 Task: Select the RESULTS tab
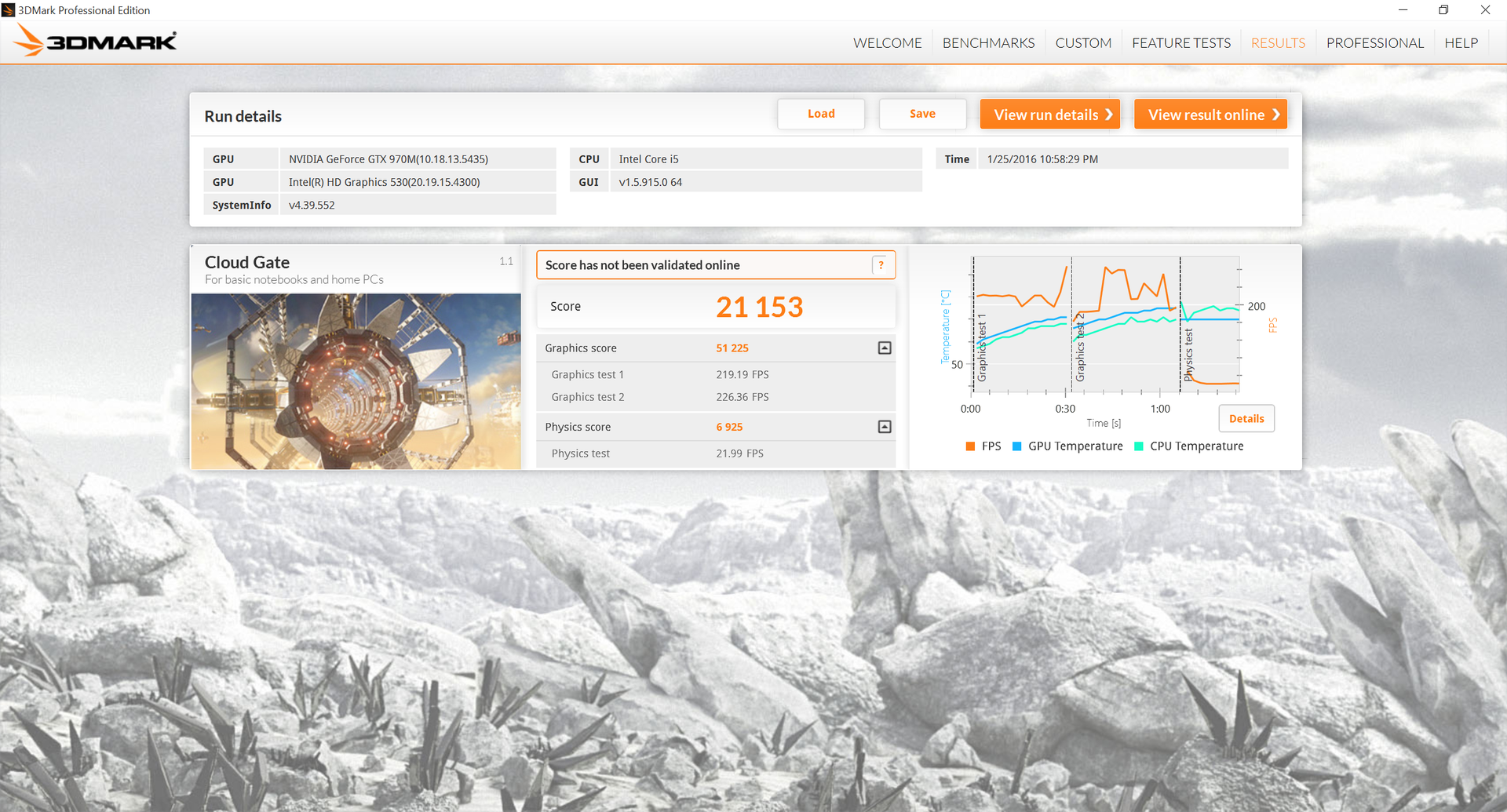click(x=1278, y=43)
